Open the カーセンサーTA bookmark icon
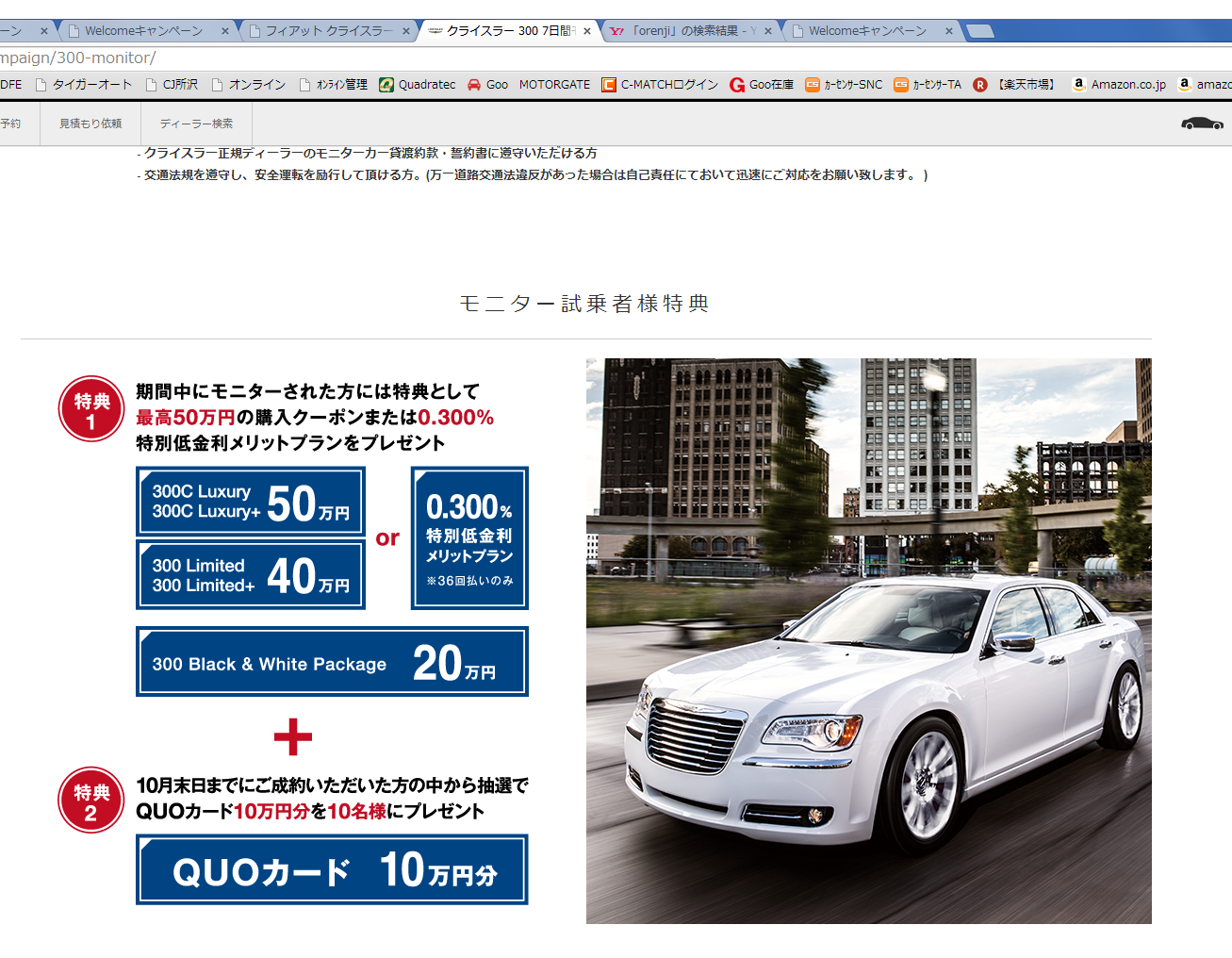The width and height of the screenshot is (1232, 958). [x=901, y=85]
